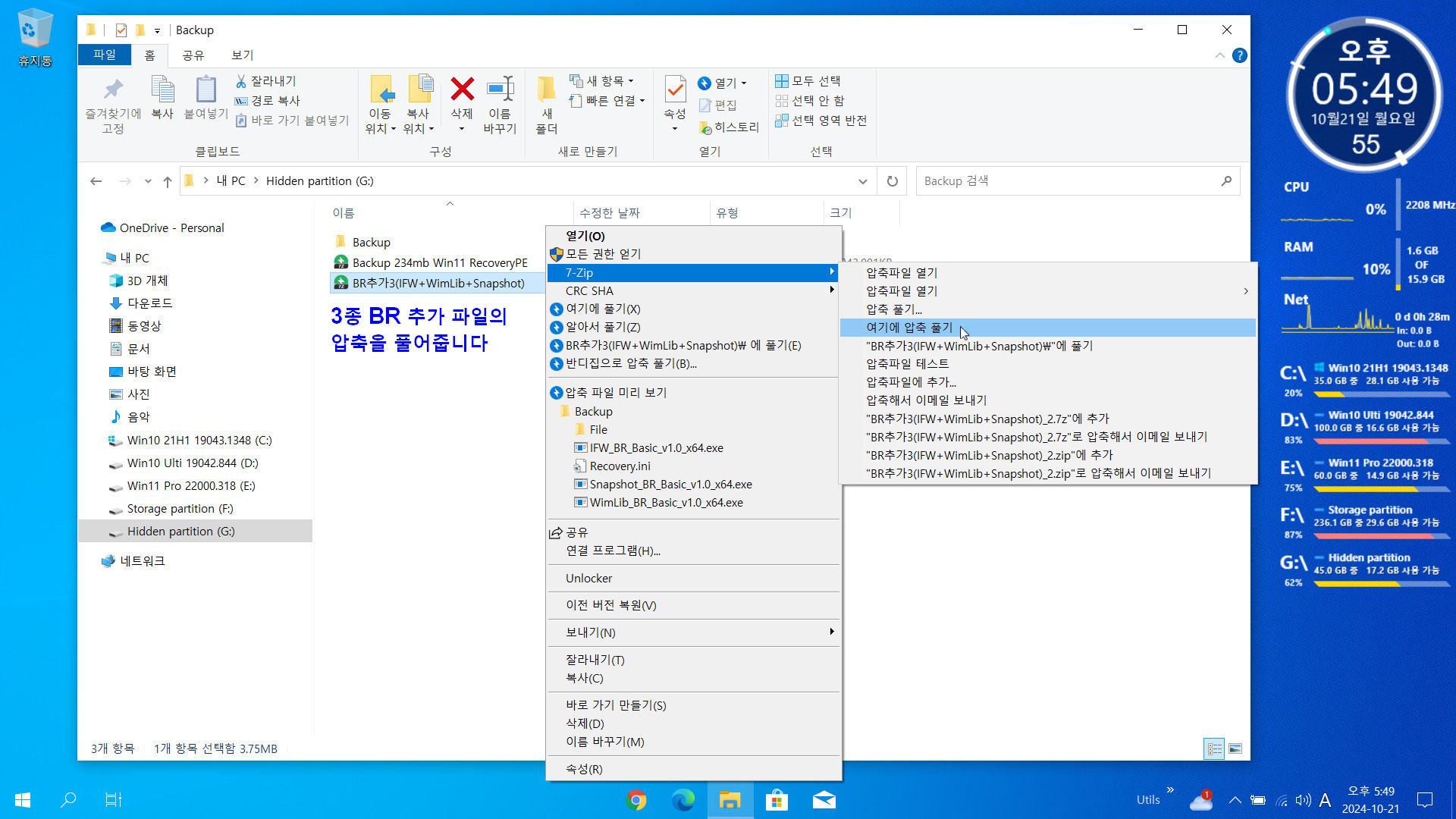Open 네트워크 in the navigation pane
Screen dimensions: 1456x819
pos(142,561)
